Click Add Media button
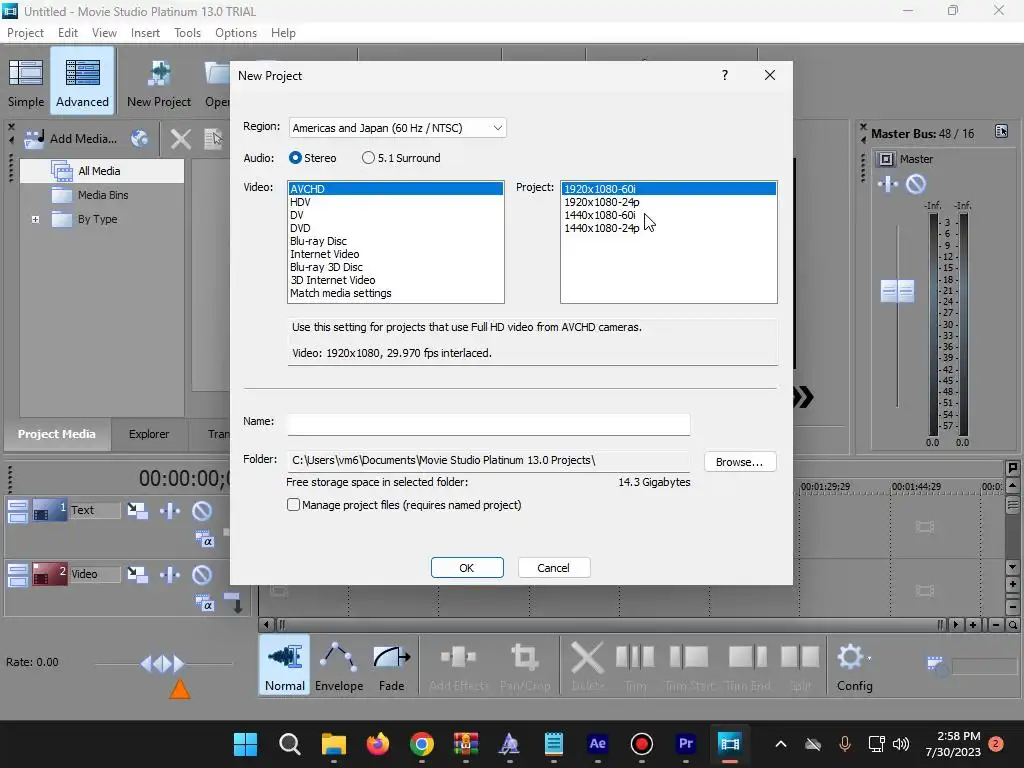This screenshot has height=768, width=1024. [x=71, y=138]
